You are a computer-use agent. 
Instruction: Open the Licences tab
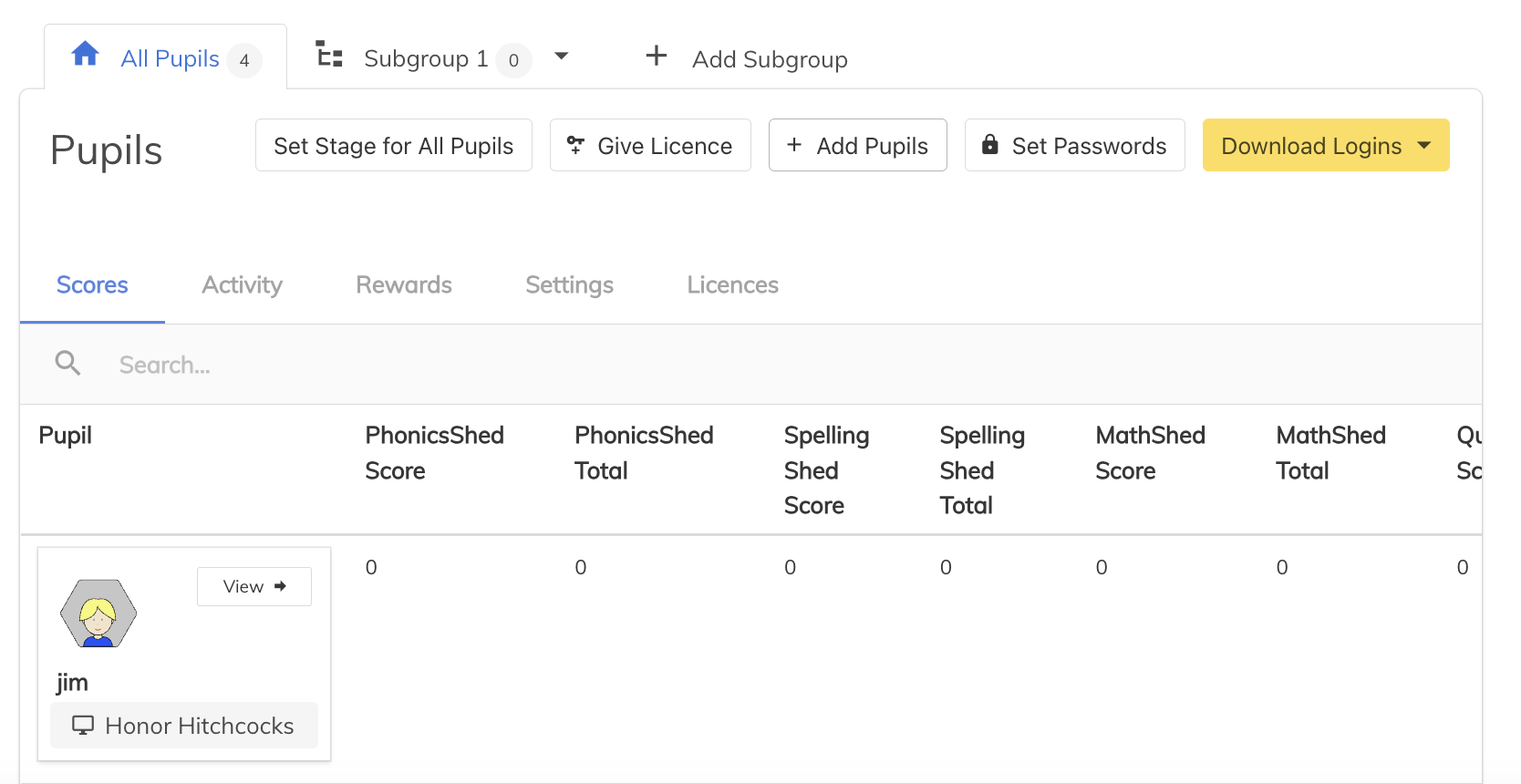(732, 285)
